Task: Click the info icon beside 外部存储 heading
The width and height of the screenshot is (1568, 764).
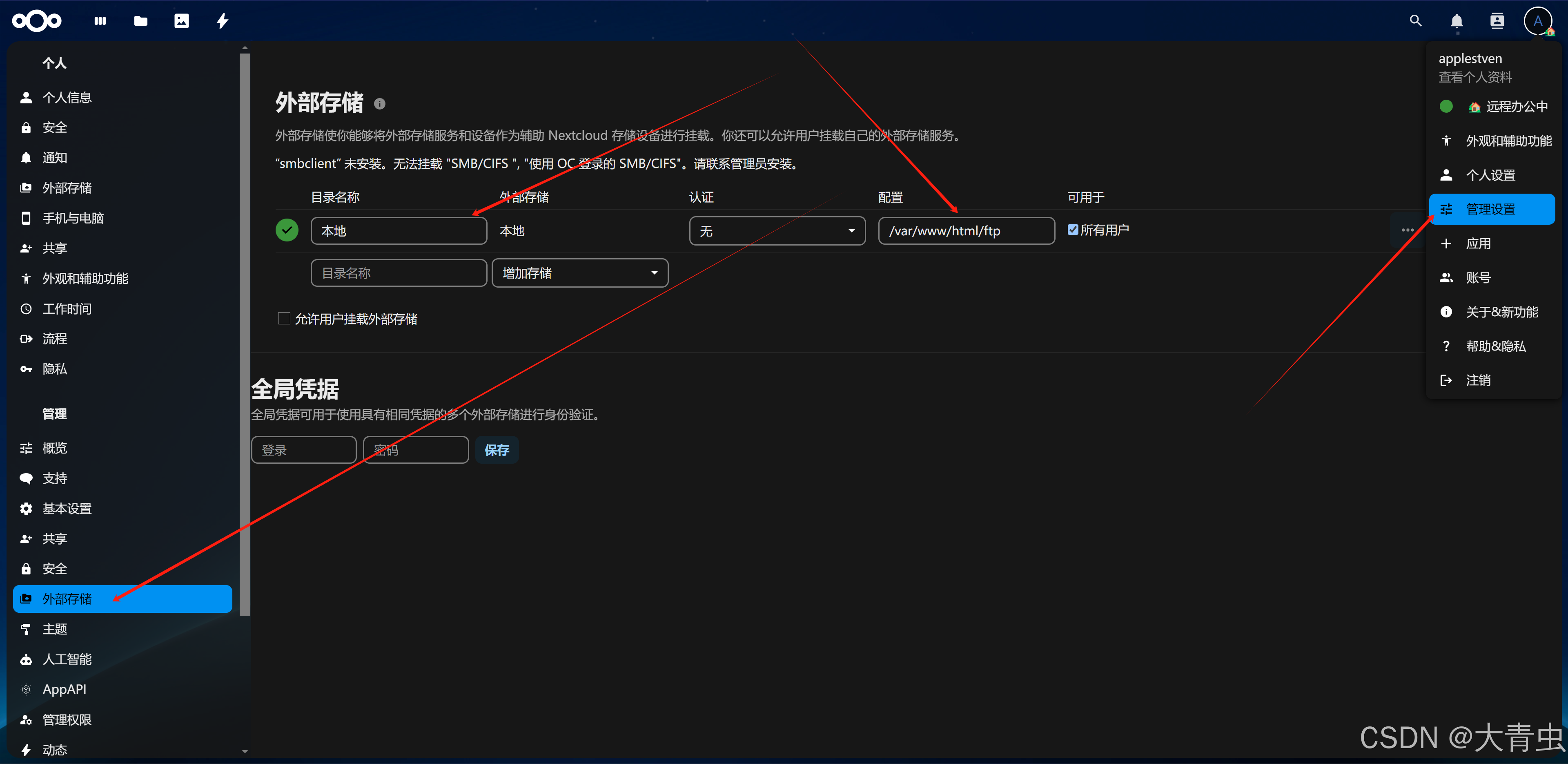Action: tap(379, 104)
